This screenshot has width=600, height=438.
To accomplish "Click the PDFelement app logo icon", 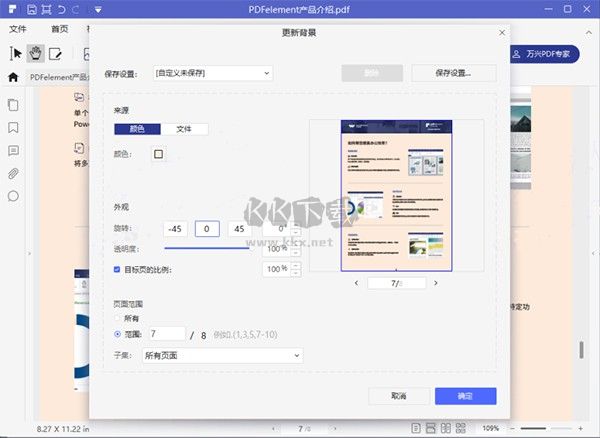I will pos(12,9).
